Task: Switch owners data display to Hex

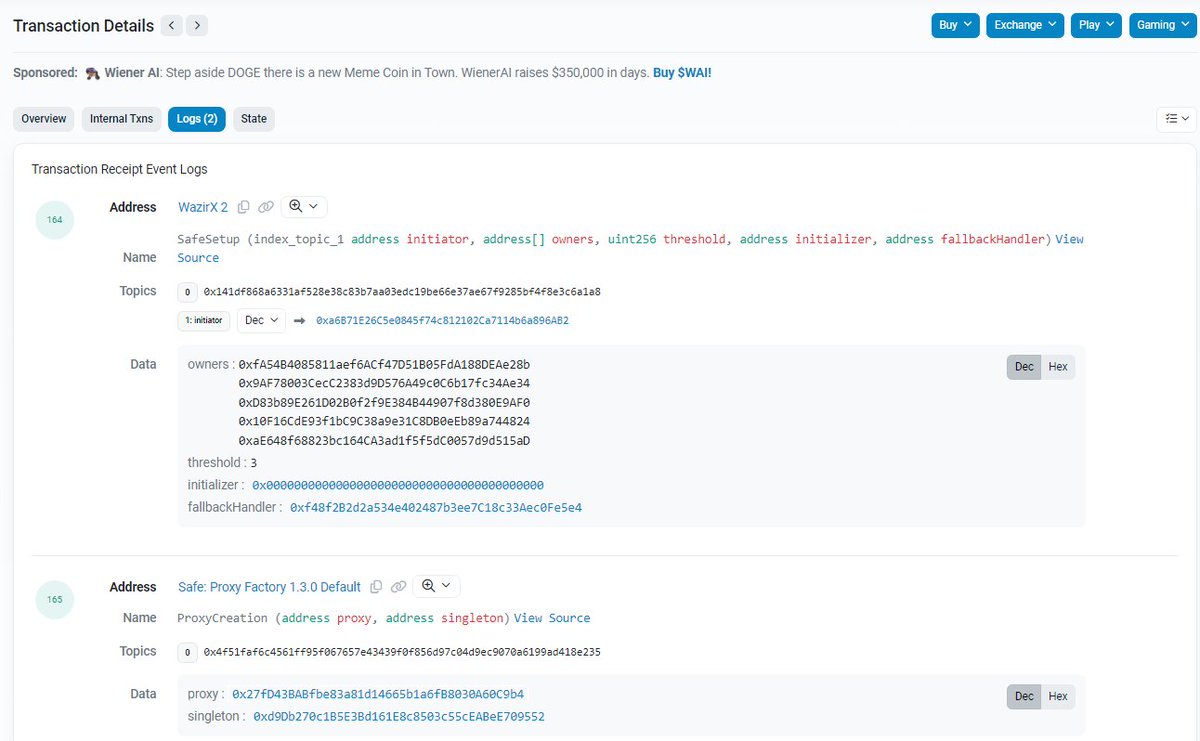Action: pos(1057,366)
